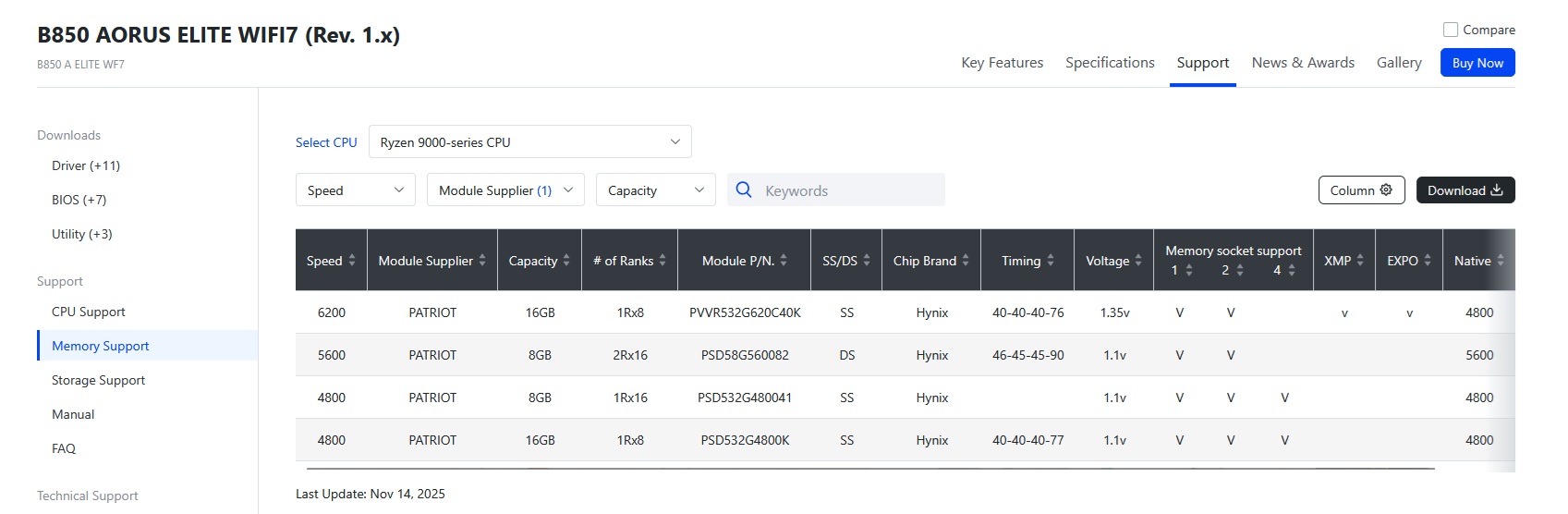Sort table by Speed column arrows
Image resolution: width=1568 pixels, height=514 pixels.
tap(352, 261)
